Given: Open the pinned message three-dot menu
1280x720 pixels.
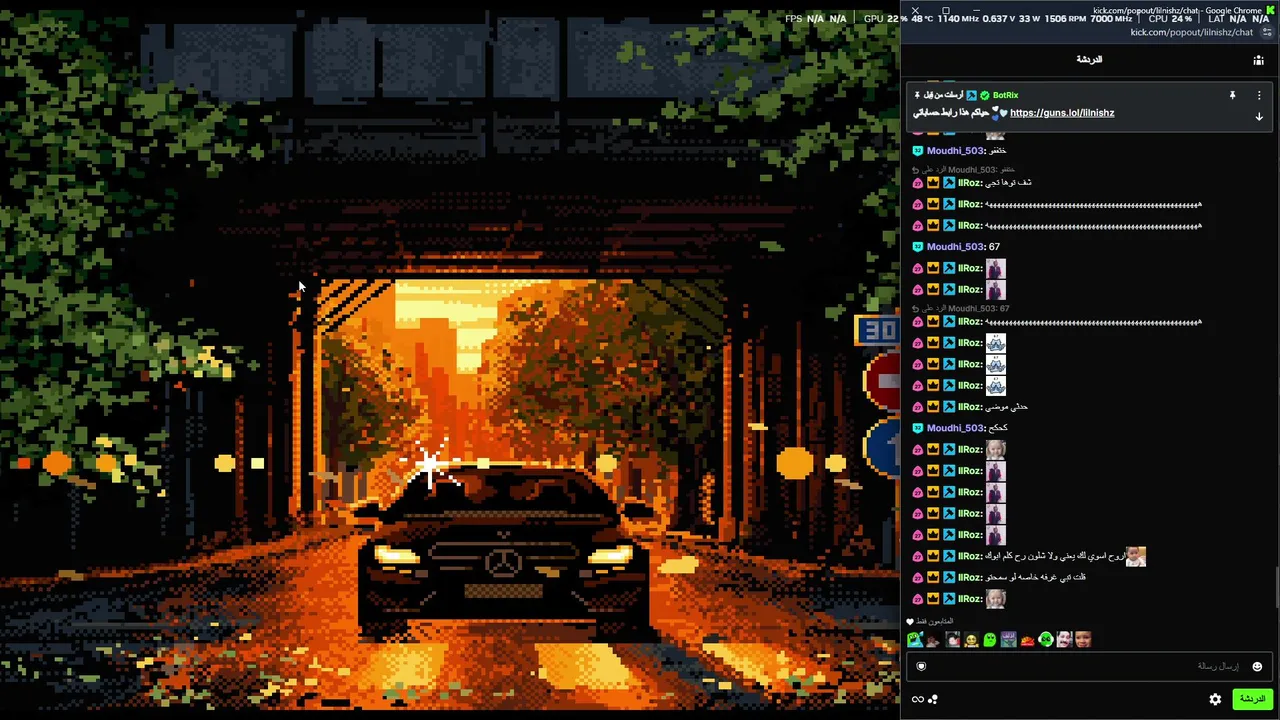Looking at the screenshot, I should click(1259, 95).
